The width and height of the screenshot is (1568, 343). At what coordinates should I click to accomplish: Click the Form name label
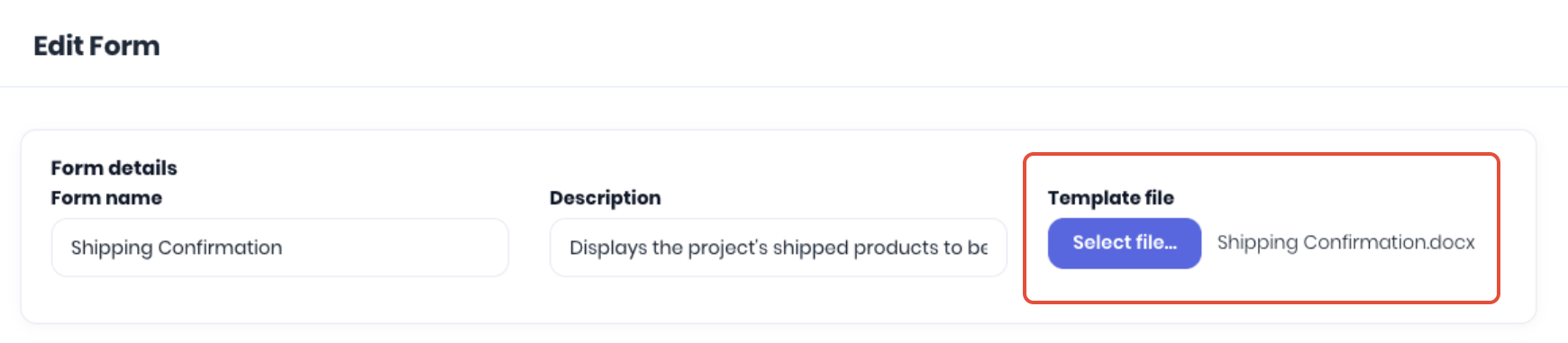(106, 198)
